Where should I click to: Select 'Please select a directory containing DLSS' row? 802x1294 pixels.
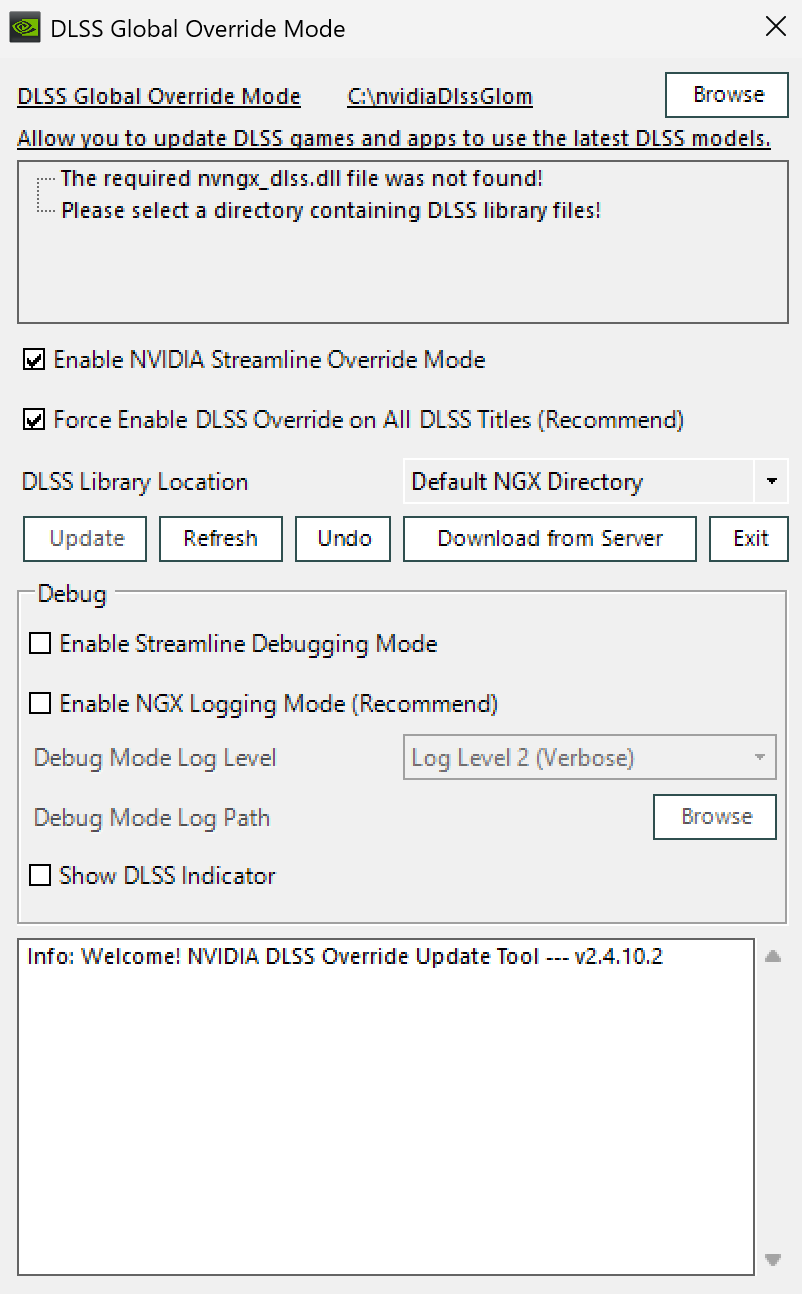click(x=331, y=211)
